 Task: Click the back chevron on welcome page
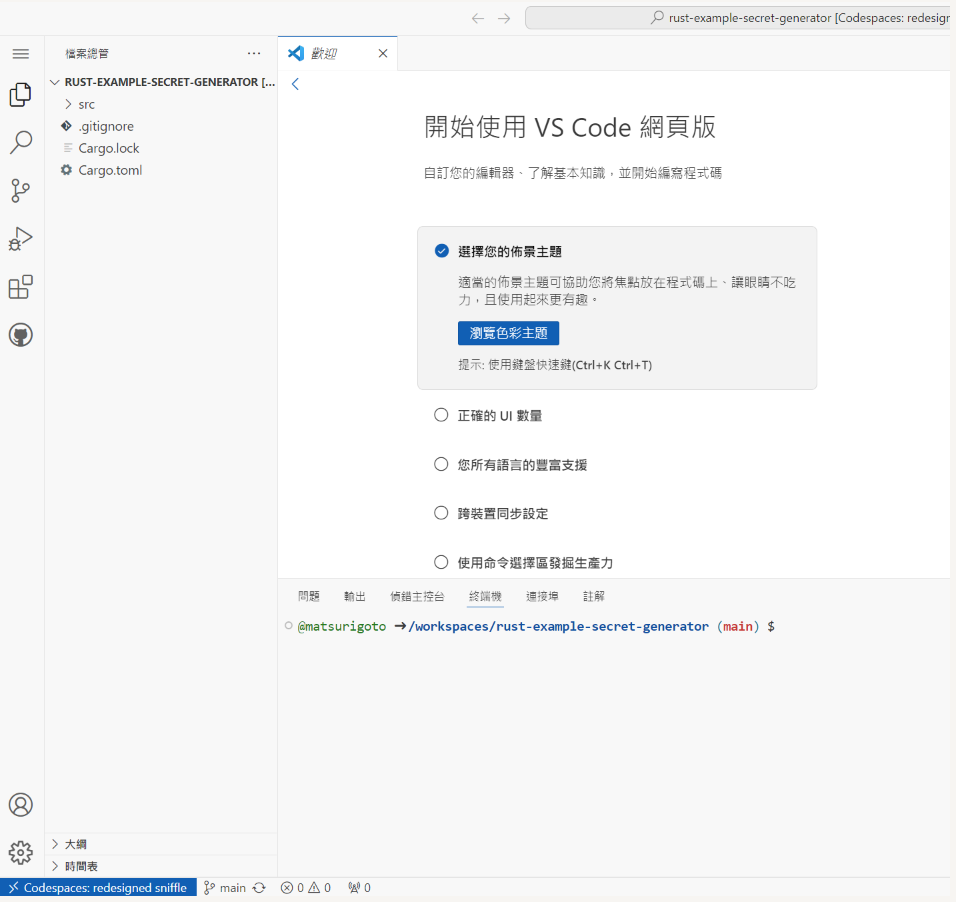[x=295, y=84]
